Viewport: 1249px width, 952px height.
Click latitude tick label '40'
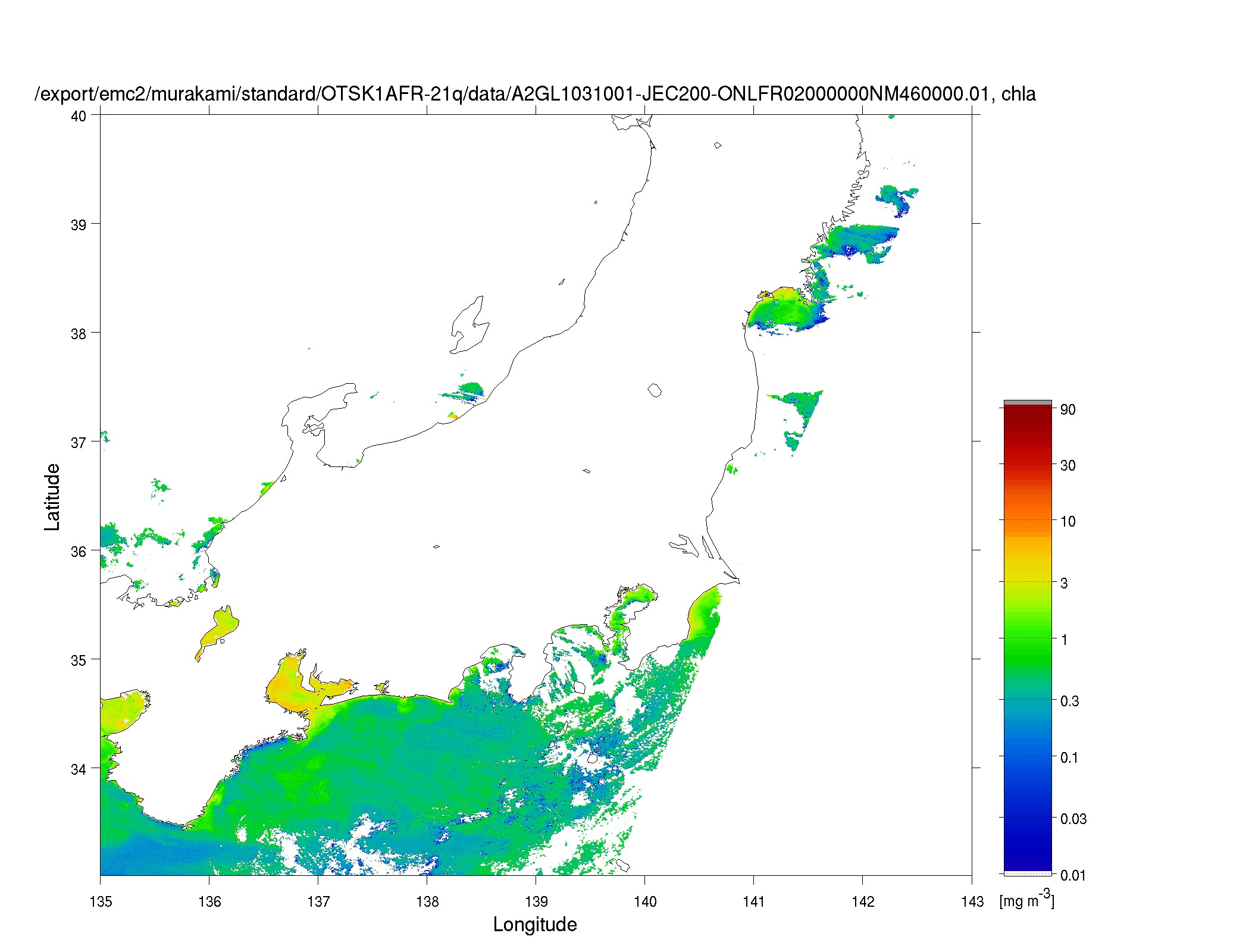point(79,116)
